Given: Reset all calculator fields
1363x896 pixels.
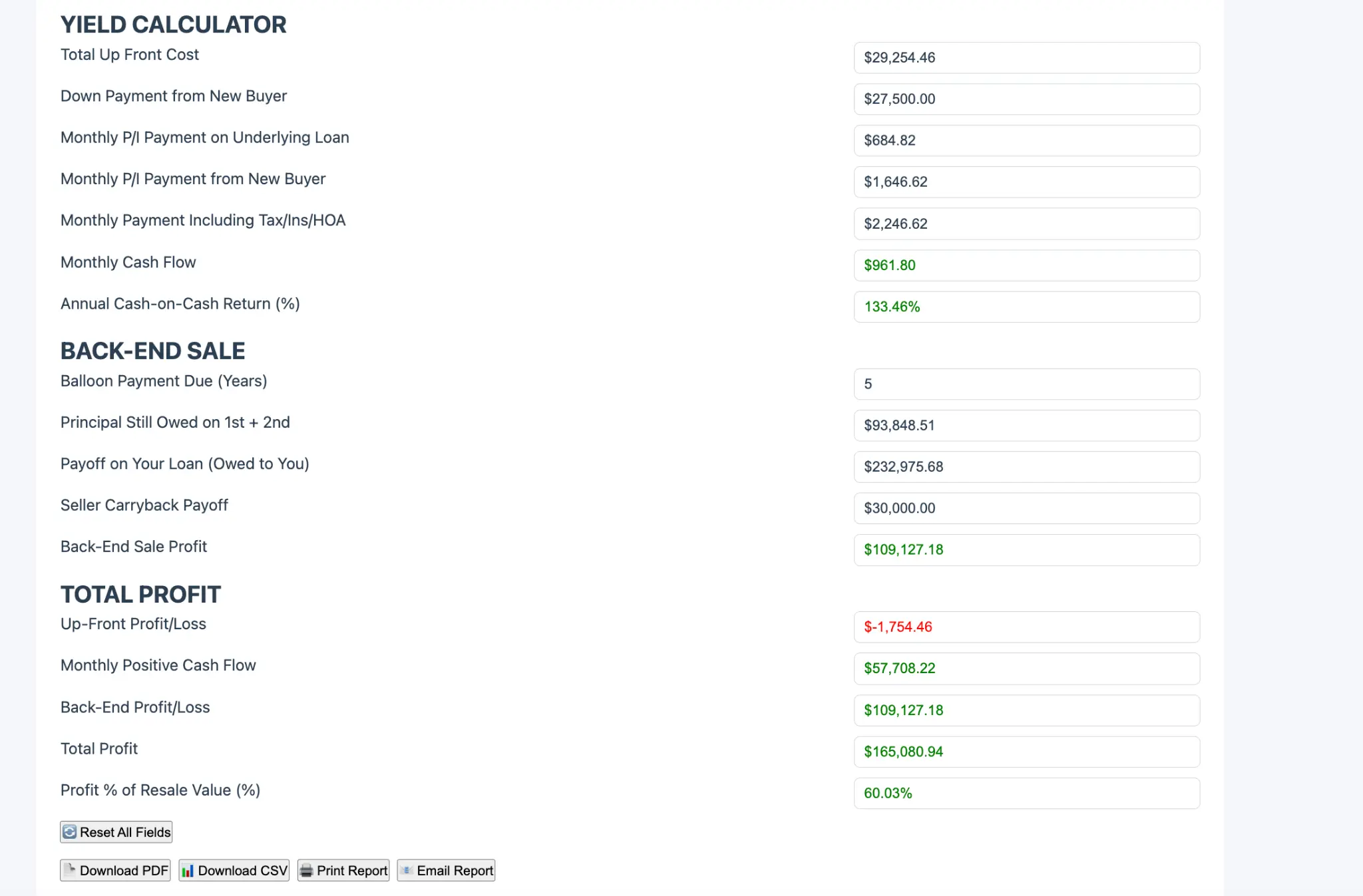Looking at the screenshot, I should coord(115,831).
